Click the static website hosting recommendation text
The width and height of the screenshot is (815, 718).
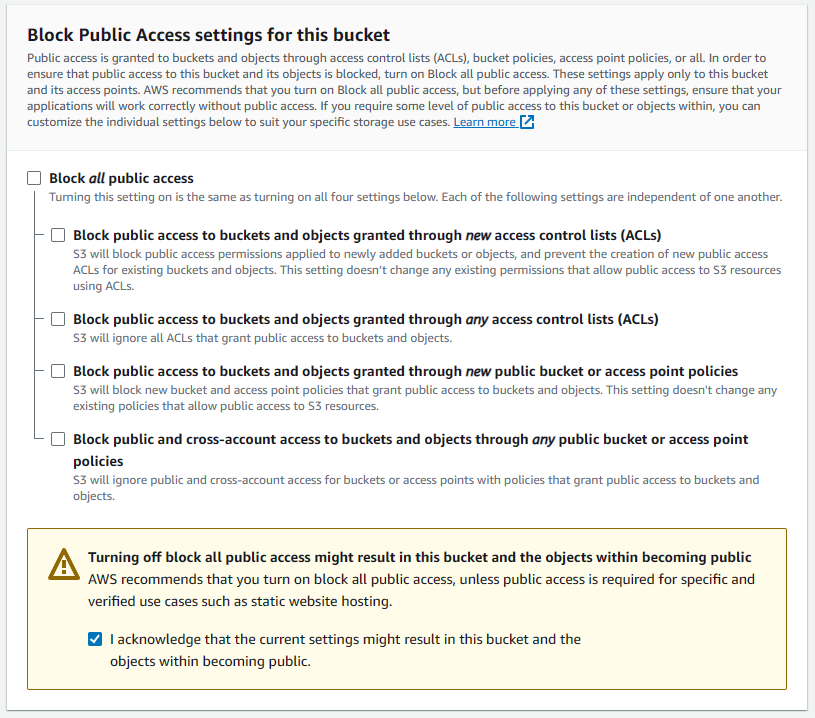[420, 588]
